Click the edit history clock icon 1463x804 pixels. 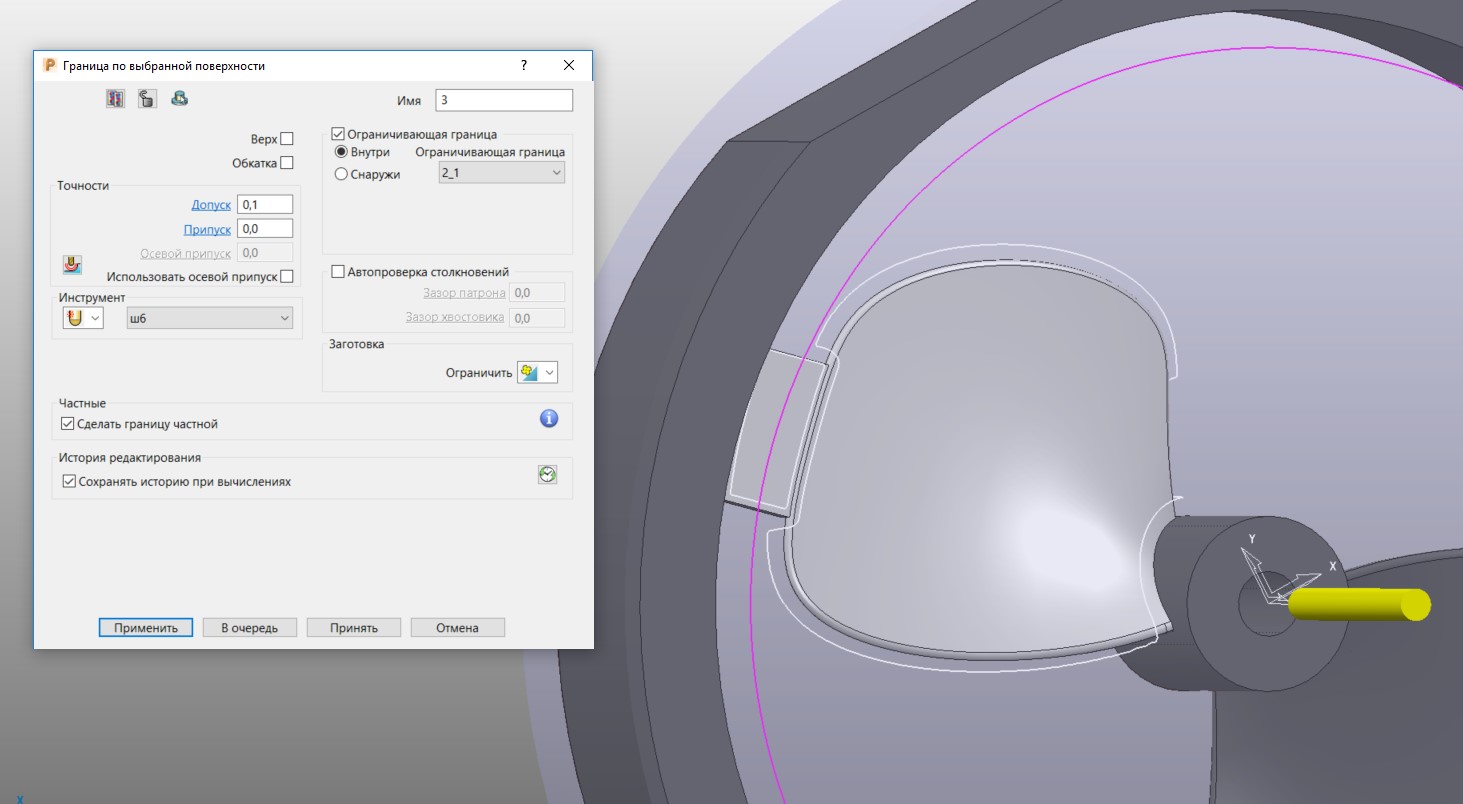[547, 475]
